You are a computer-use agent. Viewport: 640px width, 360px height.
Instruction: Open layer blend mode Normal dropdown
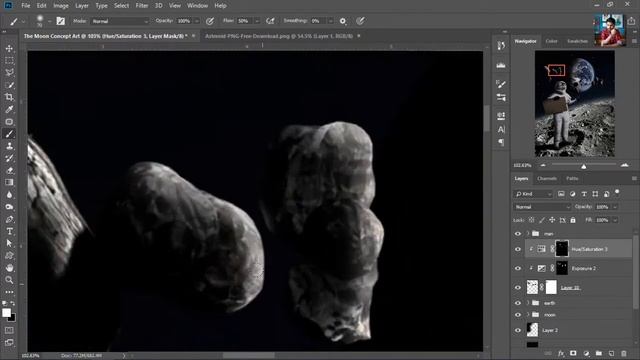[x=542, y=207]
